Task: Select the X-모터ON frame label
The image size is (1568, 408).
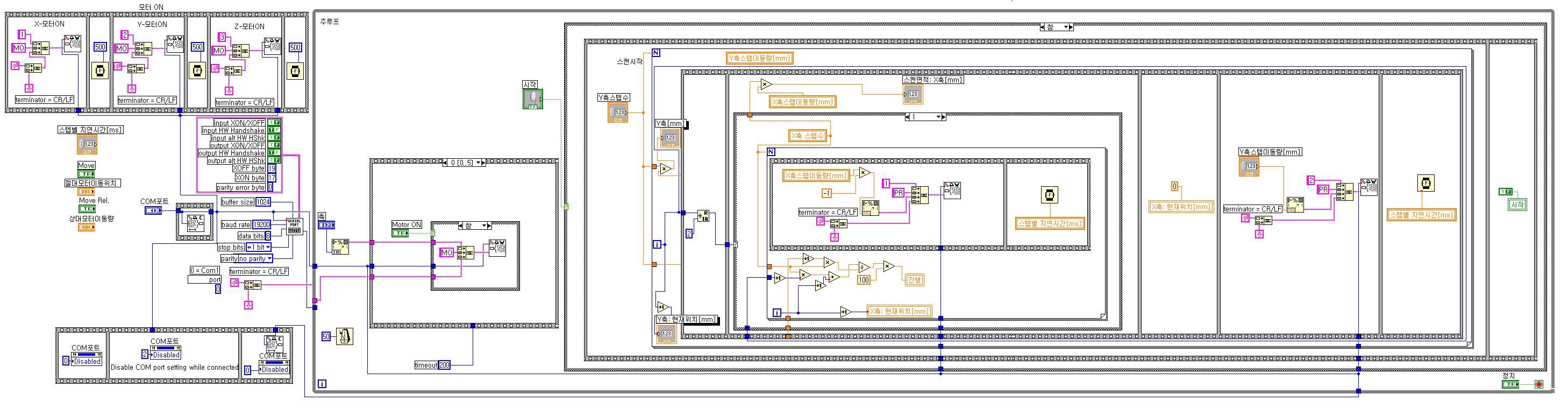Action: coord(49,24)
